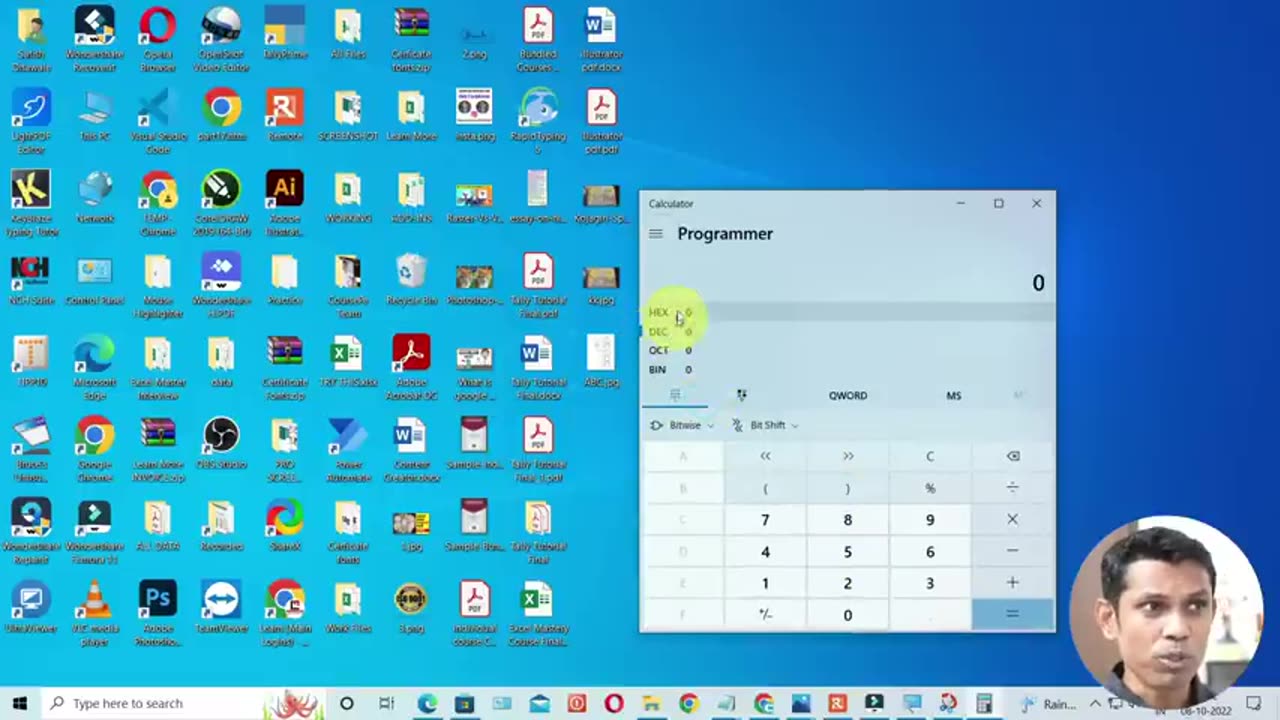Open Opera from the taskbar
Viewport: 1280px width, 720px height.
[x=613, y=703]
